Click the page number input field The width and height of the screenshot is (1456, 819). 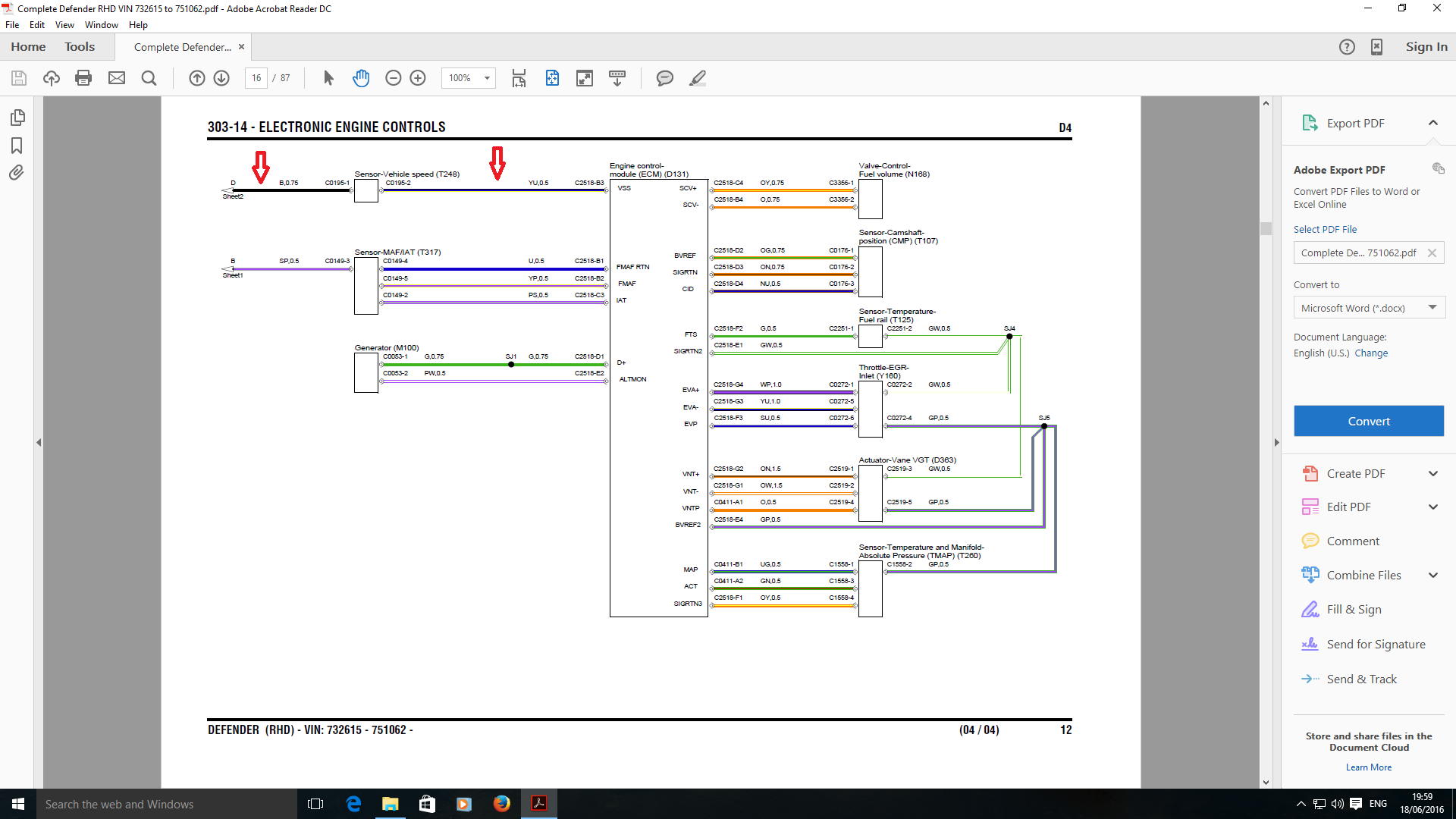(256, 78)
